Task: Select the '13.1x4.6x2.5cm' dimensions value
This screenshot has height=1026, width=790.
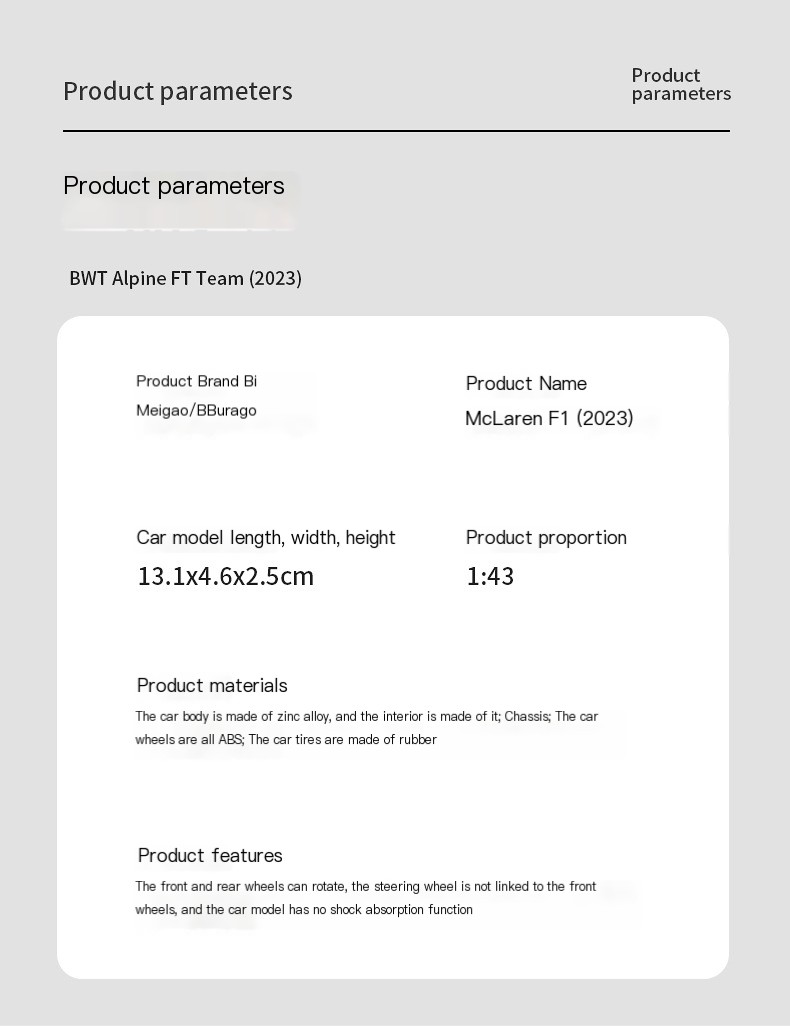Action: [226, 576]
